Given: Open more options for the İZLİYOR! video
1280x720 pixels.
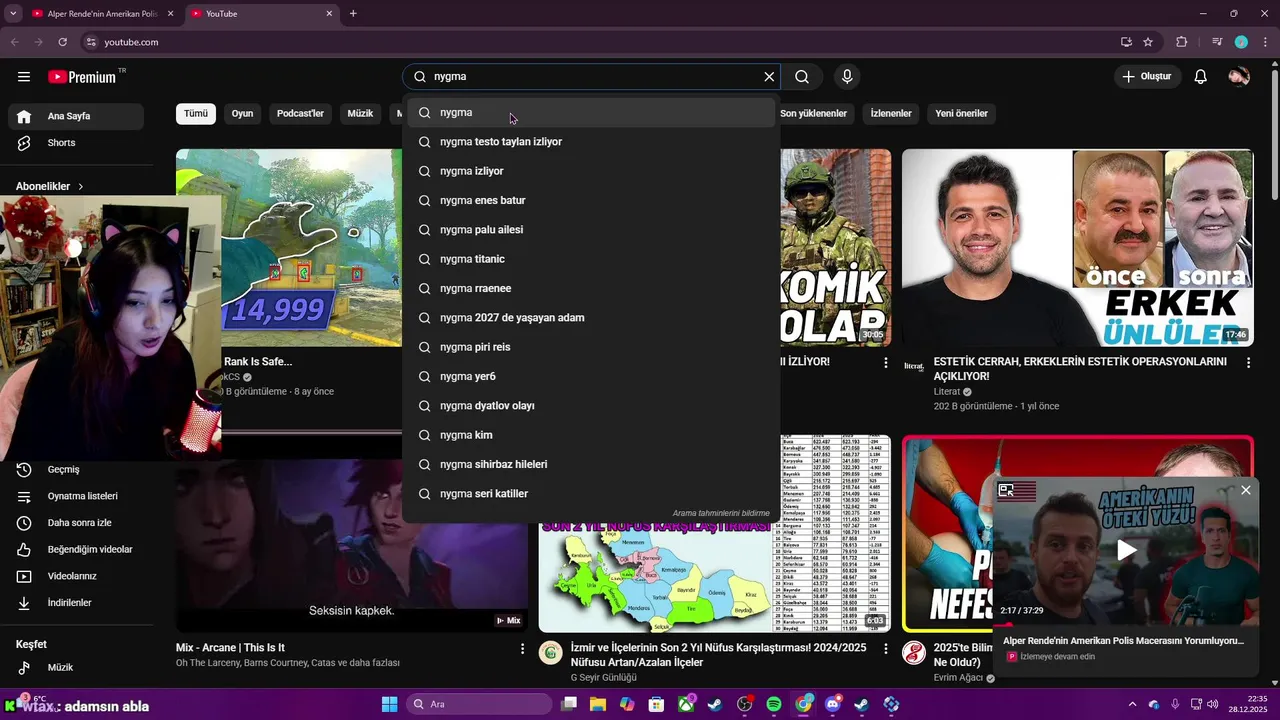Looking at the screenshot, I should (x=885, y=363).
